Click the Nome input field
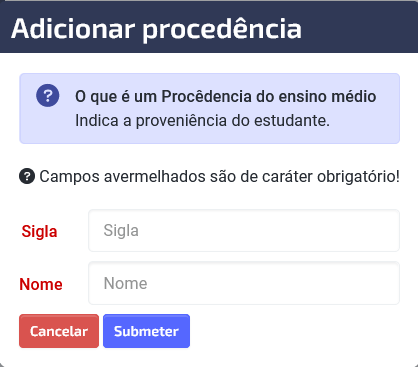418x367 pixels. 244,283
